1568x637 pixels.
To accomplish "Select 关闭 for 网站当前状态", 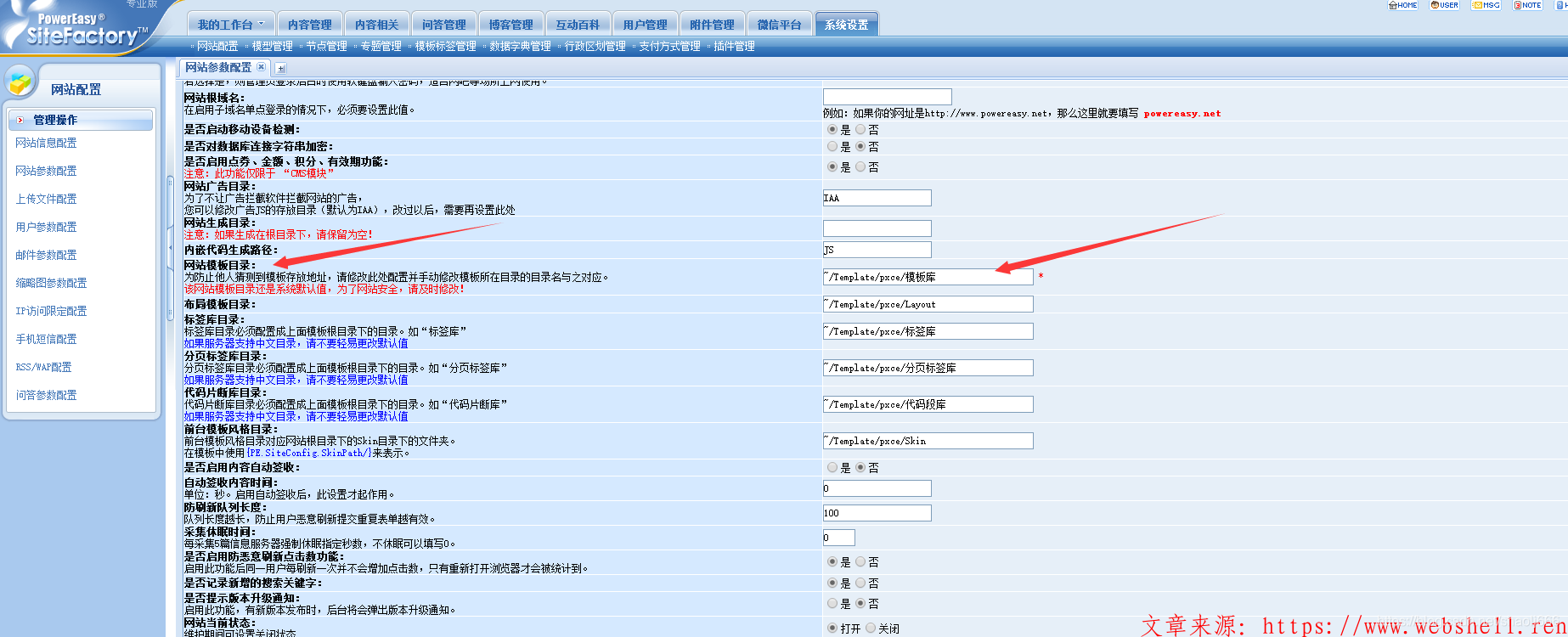I will click(871, 629).
